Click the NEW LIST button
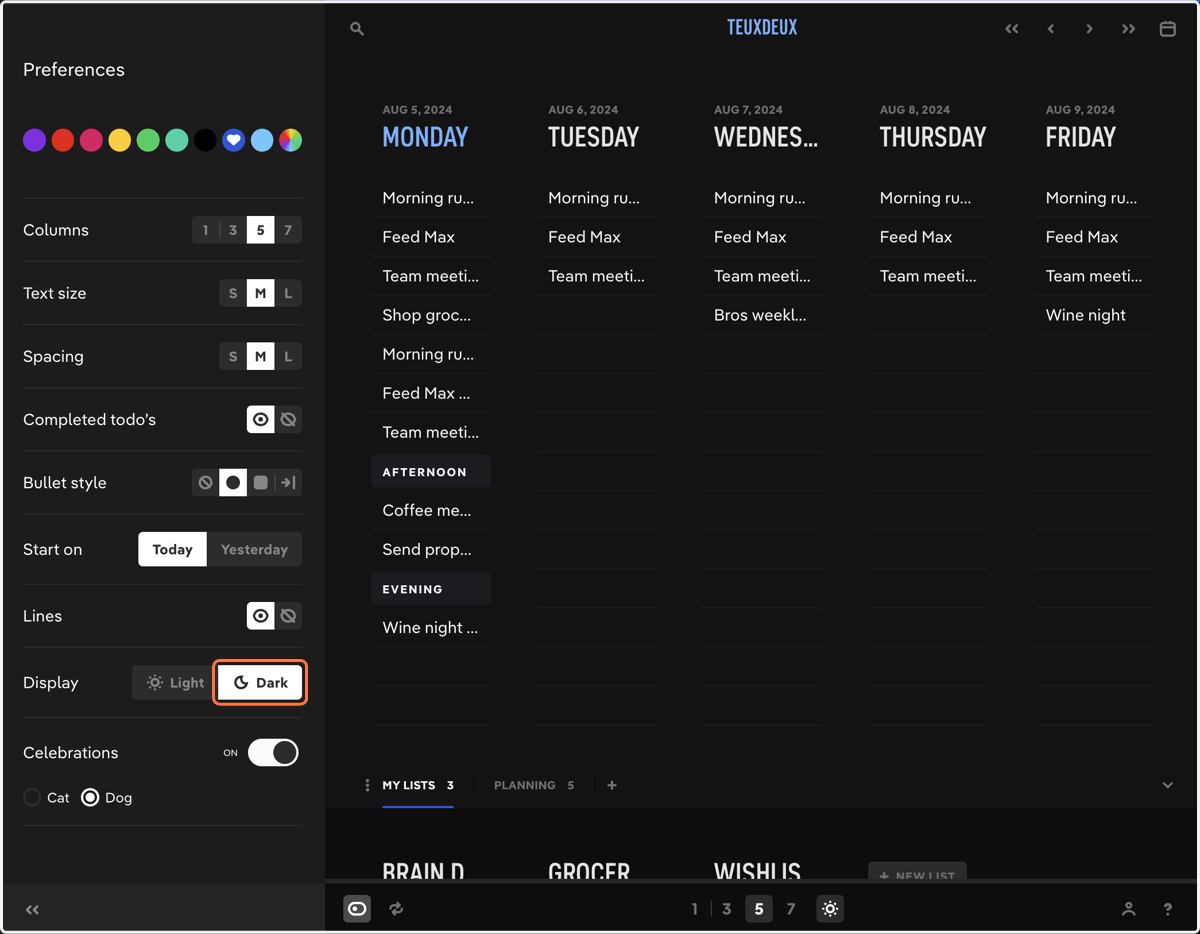 (917, 873)
